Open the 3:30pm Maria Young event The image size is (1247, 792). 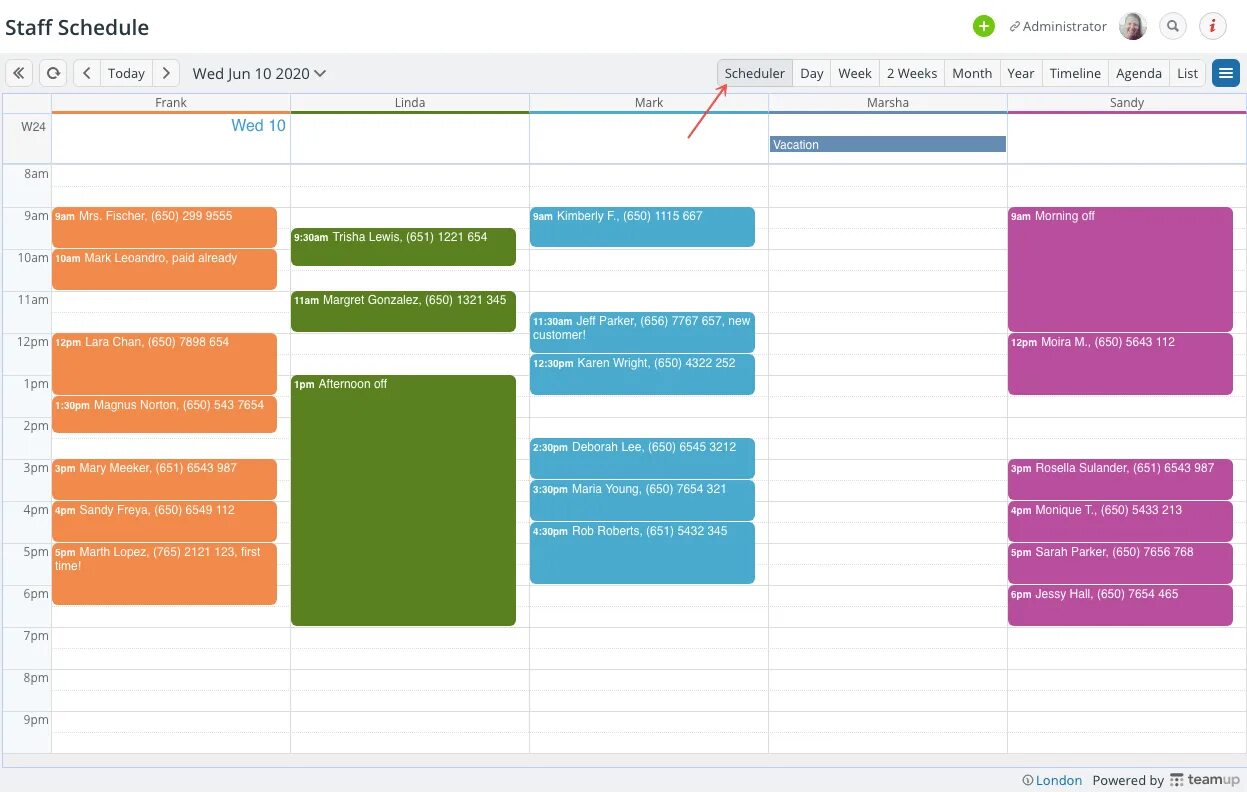coord(642,500)
